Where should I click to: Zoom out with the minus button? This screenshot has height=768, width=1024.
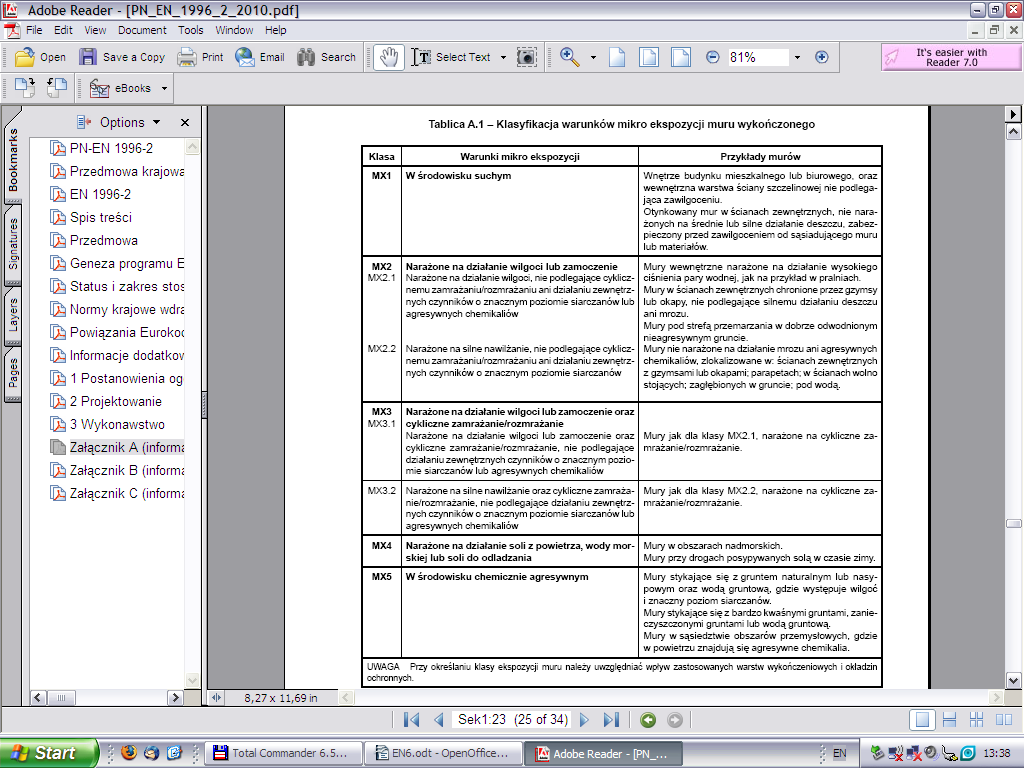pyautogui.click(x=712, y=57)
